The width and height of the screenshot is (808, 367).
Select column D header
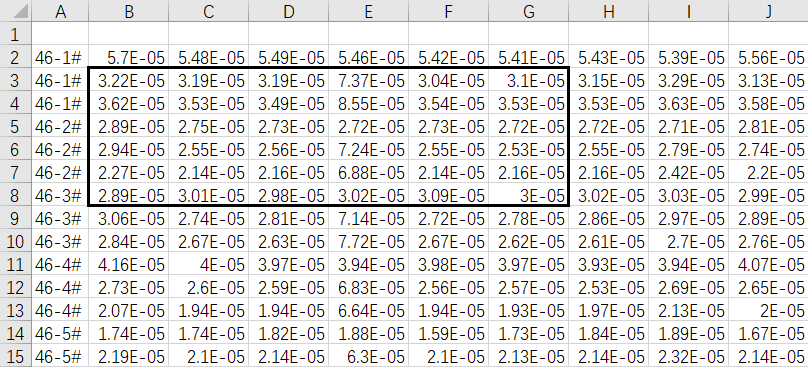(x=289, y=11)
